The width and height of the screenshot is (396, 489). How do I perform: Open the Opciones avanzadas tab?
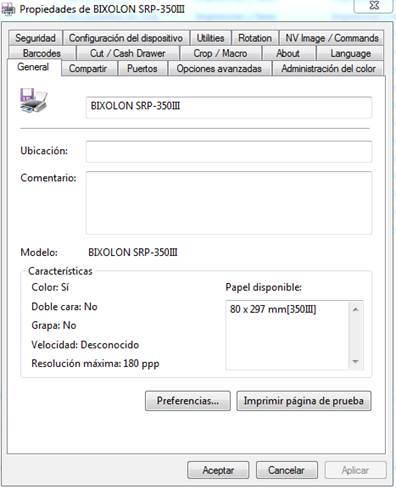pyautogui.click(x=219, y=69)
